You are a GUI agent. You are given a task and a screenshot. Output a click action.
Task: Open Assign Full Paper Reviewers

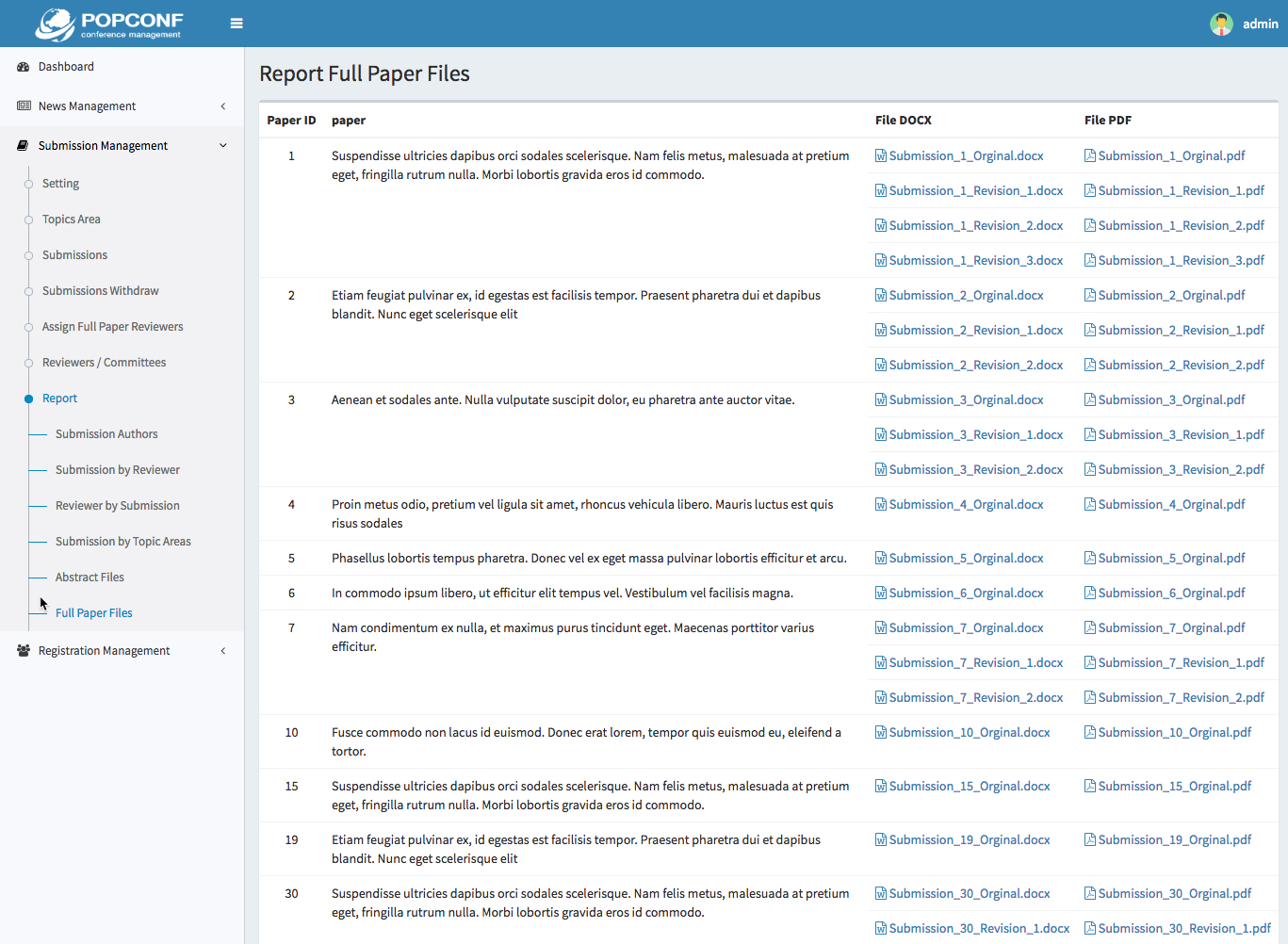tap(112, 327)
